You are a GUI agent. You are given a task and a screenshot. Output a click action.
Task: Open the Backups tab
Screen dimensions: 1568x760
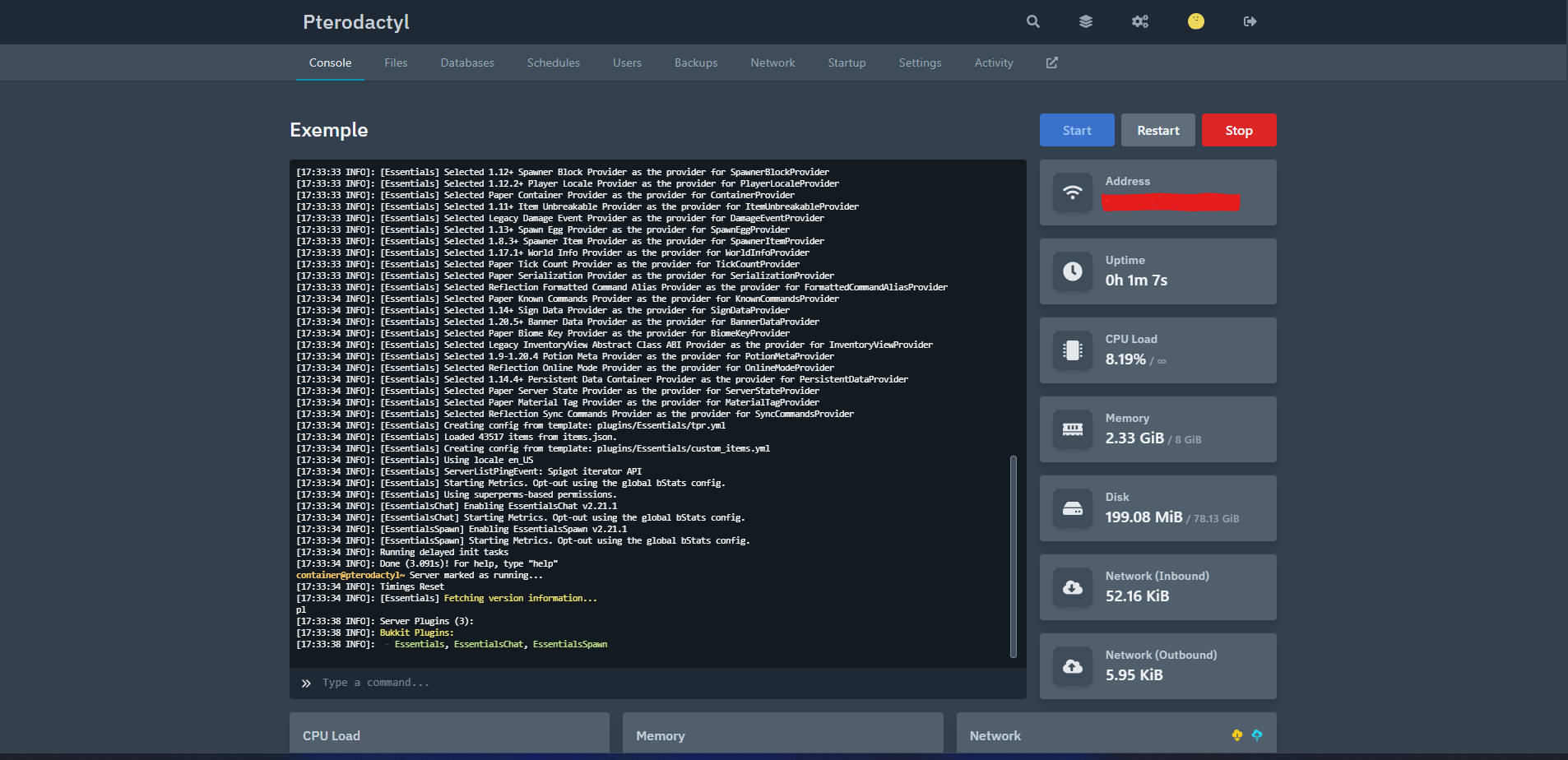(x=696, y=63)
